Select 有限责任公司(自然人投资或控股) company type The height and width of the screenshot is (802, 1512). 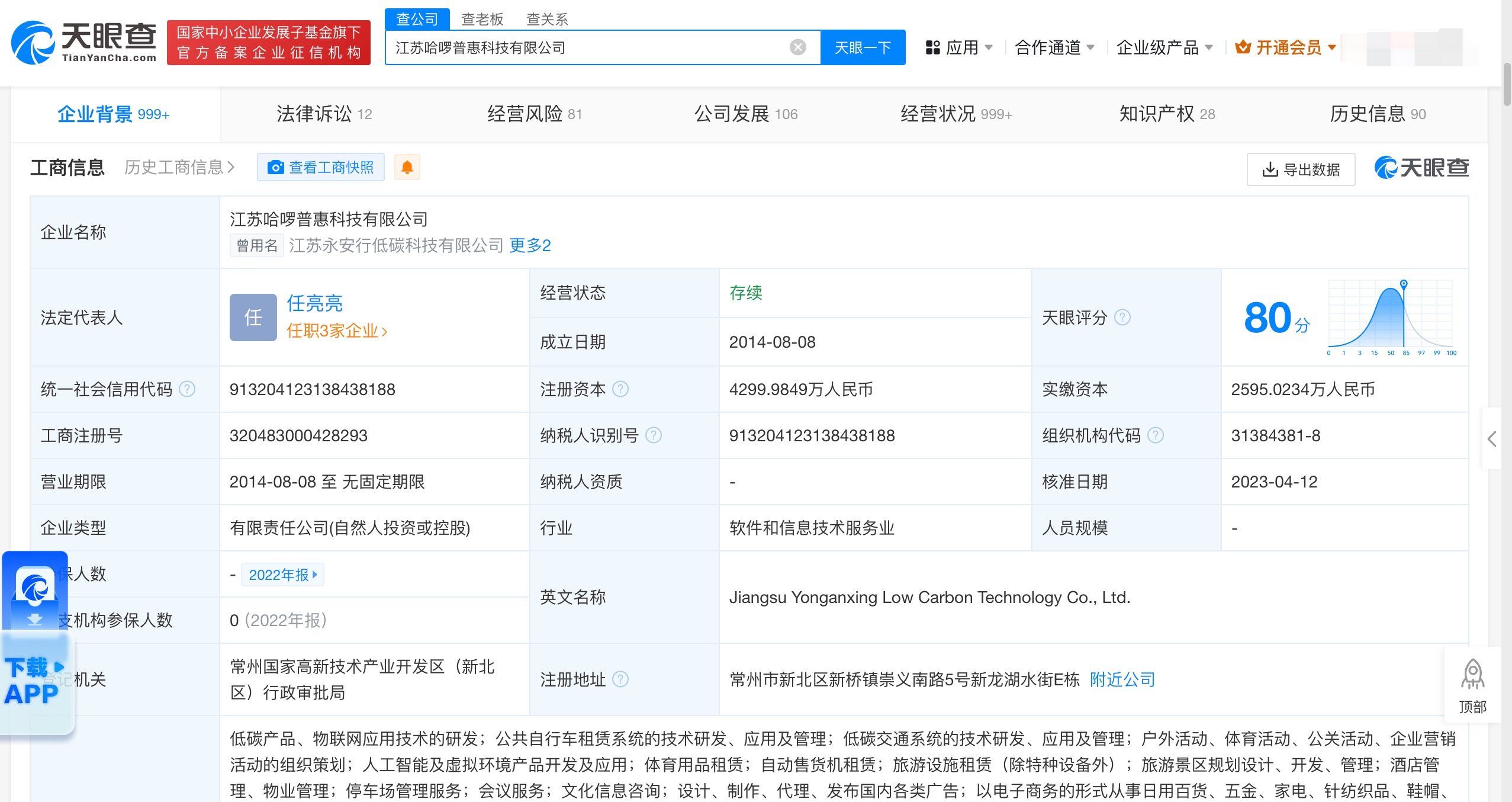click(x=350, y=528)
